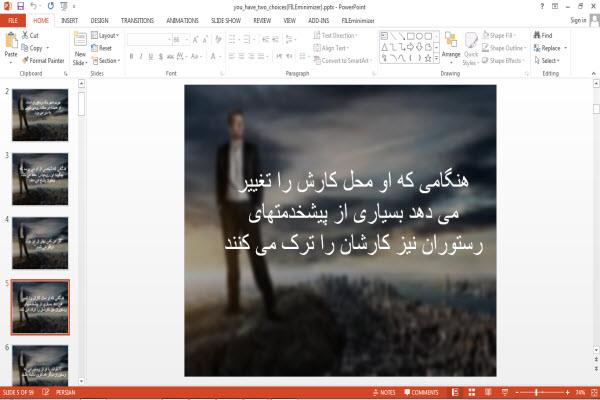Open the FILEminimizer tab
Image resolution: width=600 pixels, height=400 pixels.
(x=358, y=20)
